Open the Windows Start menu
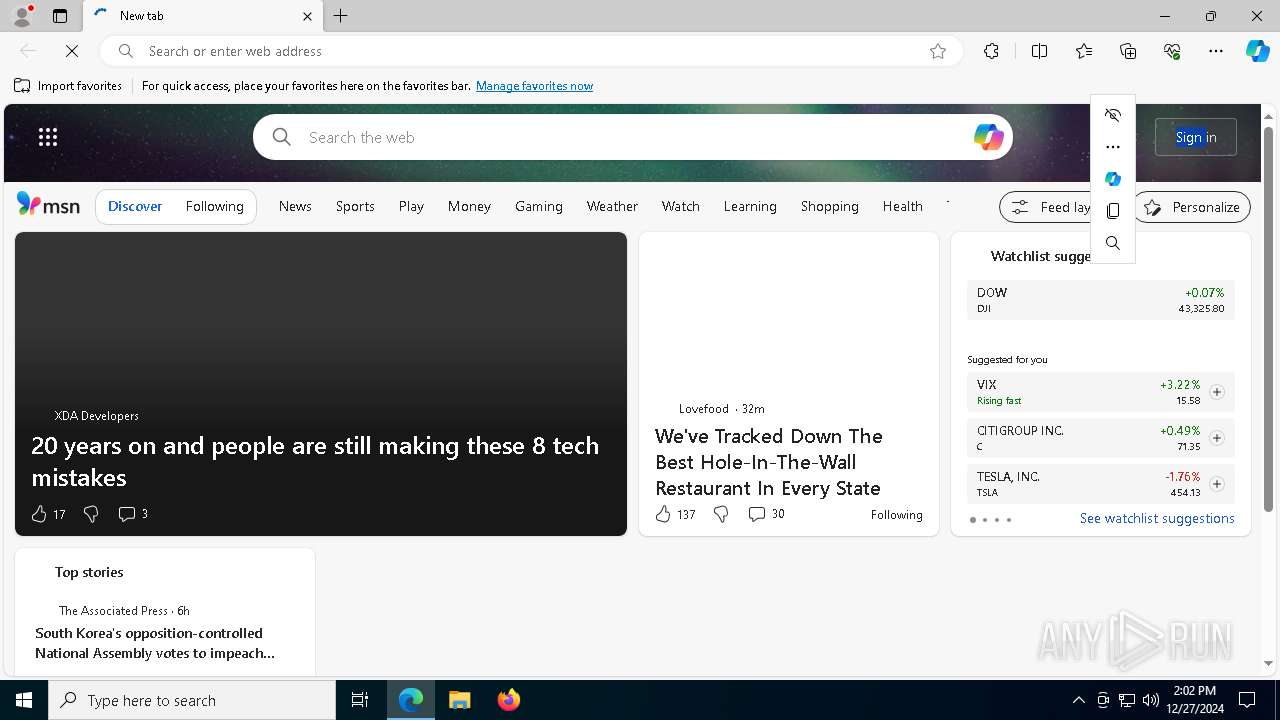Screen dimensions: 1280x720 click(x=24, y=700)
